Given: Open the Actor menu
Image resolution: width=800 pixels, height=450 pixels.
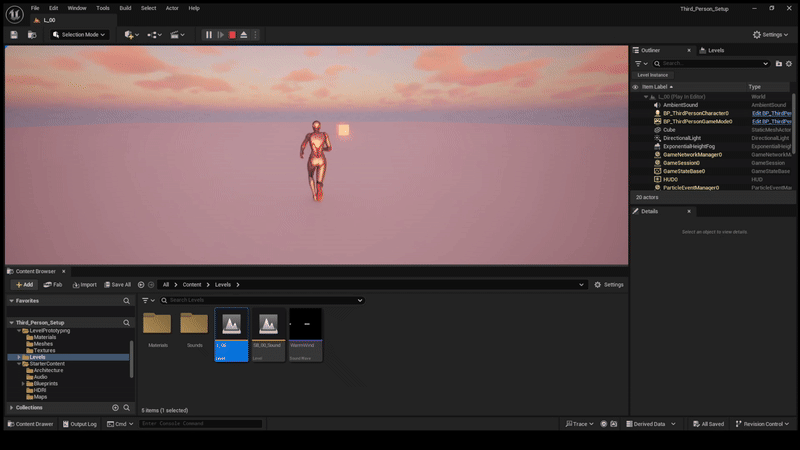Looking at the screenshot, I should [172, 8].
